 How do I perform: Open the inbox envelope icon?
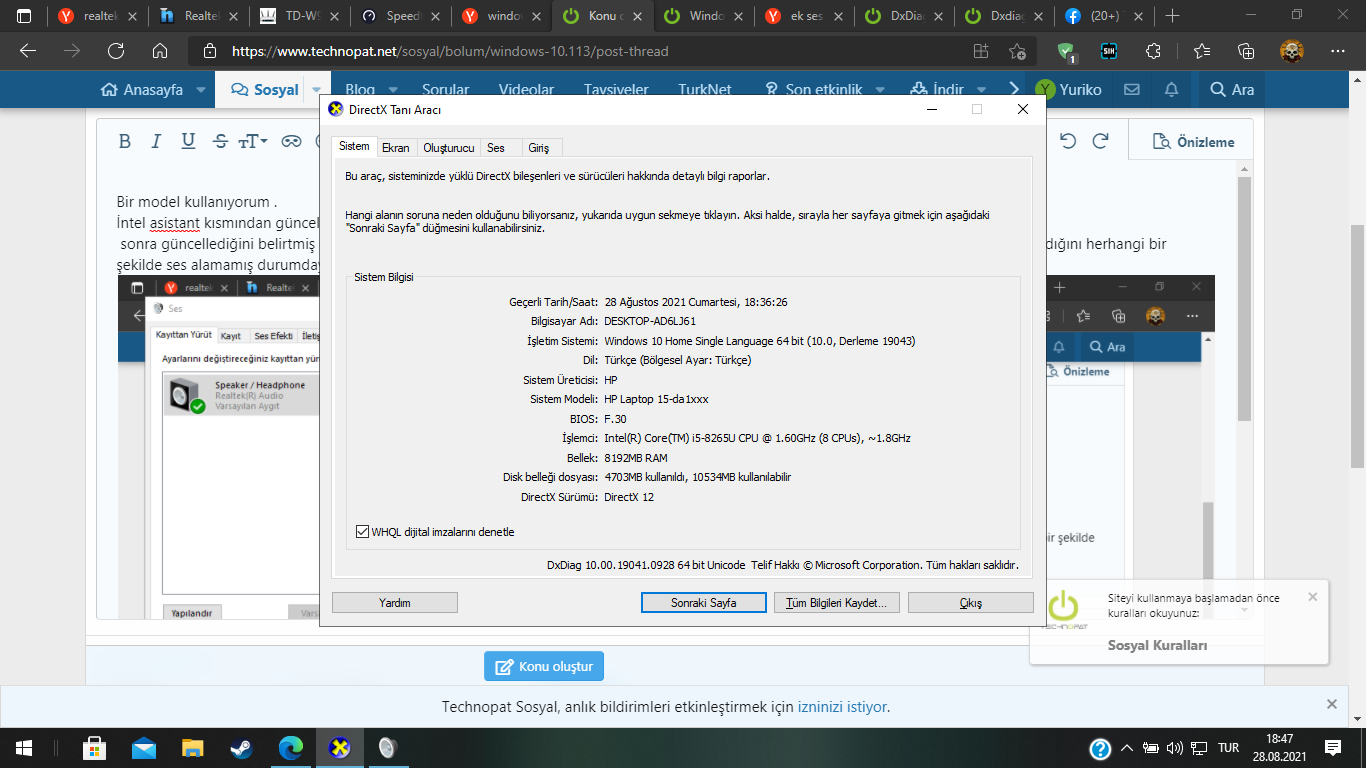click(1132, 89)
